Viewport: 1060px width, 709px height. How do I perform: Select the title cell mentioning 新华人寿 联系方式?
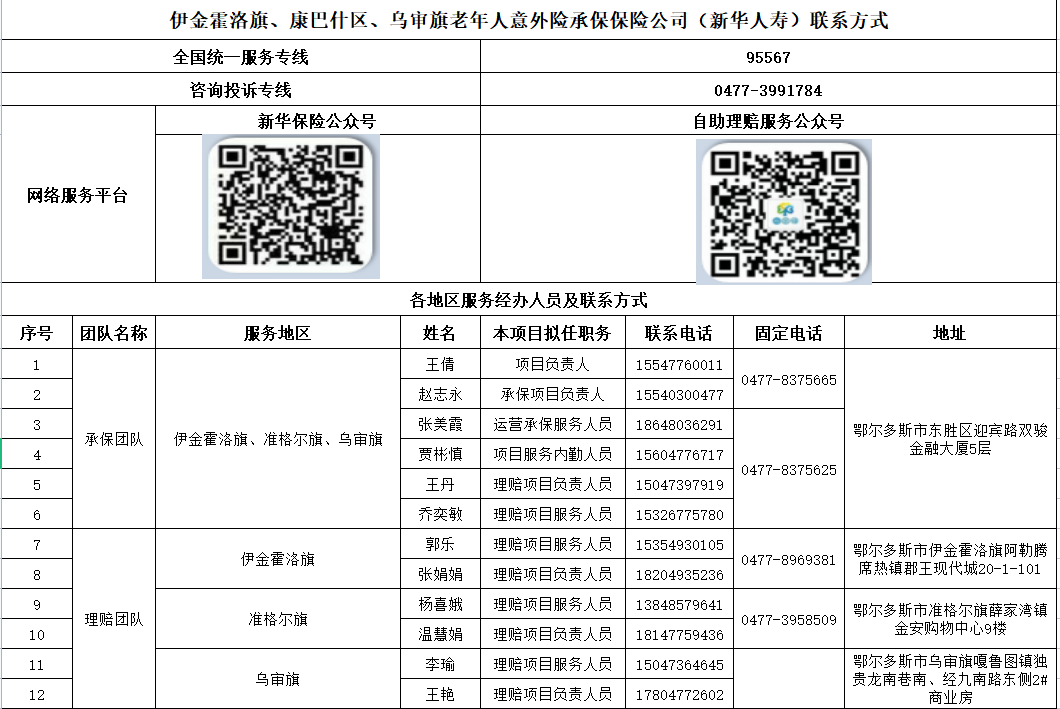click(x=529, y=20)
